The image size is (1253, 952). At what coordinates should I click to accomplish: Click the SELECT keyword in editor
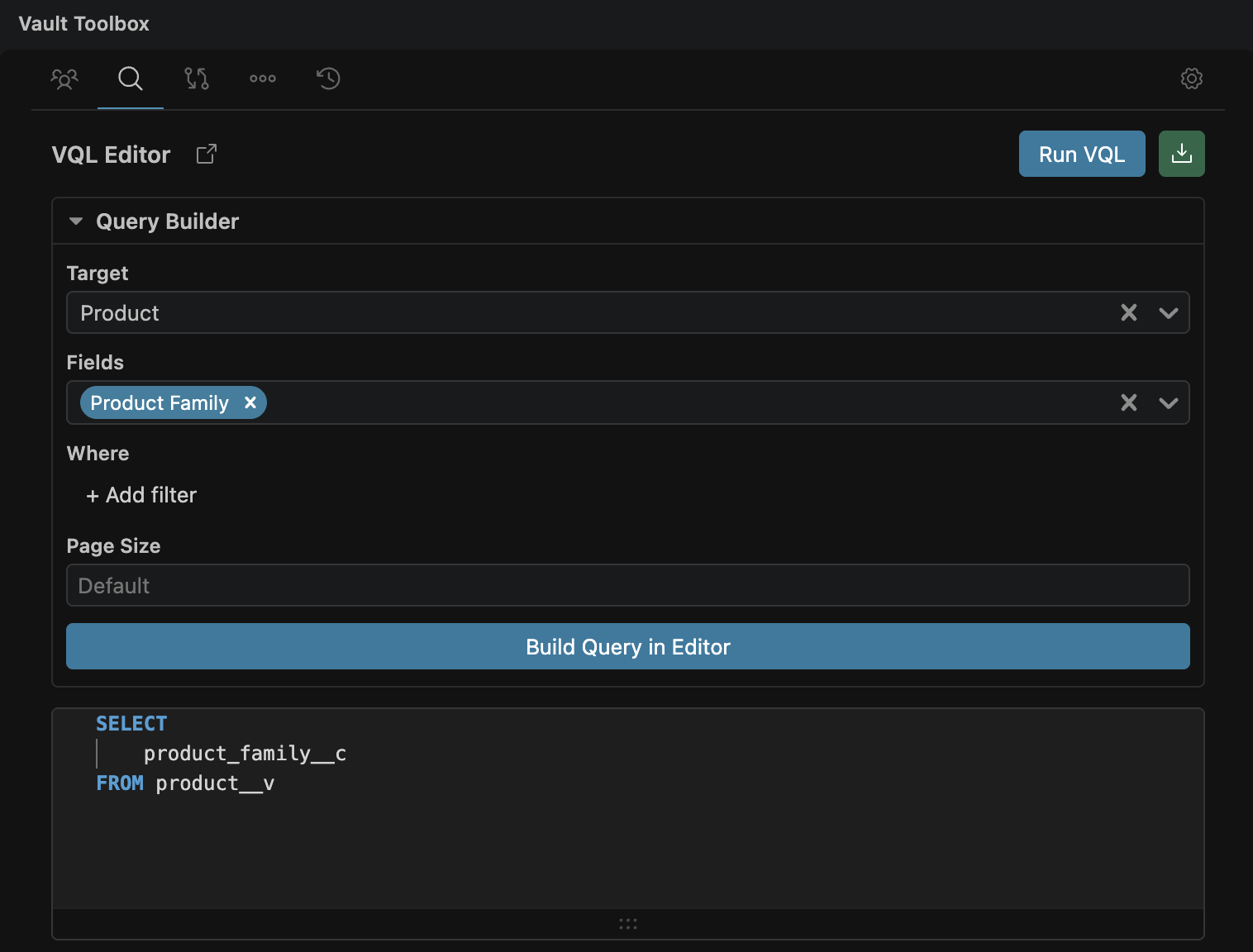131,724
